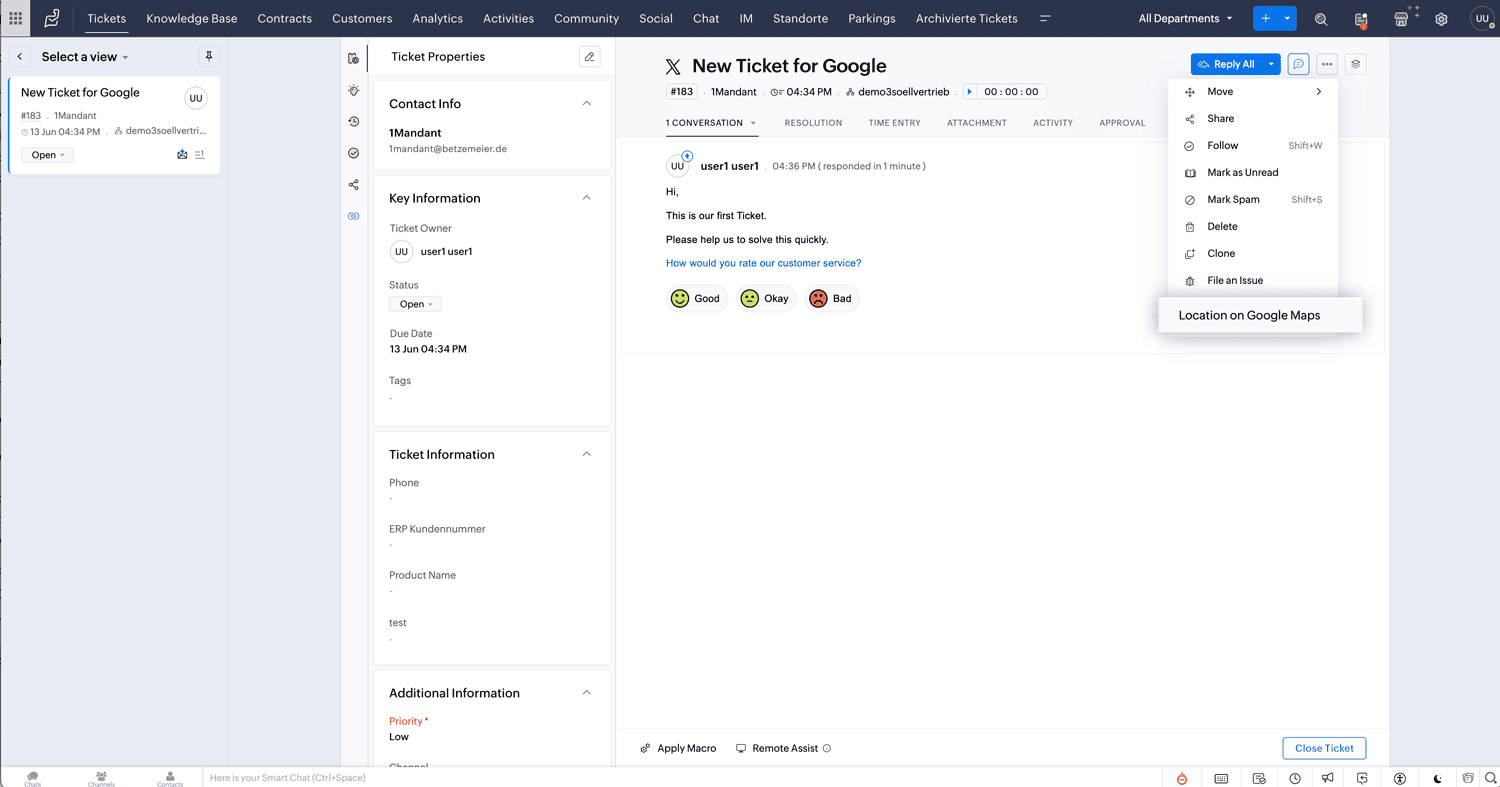Open the lightbulb insights sidebar icon
This screenshot has height=787, width=1500.
point(354,90)
